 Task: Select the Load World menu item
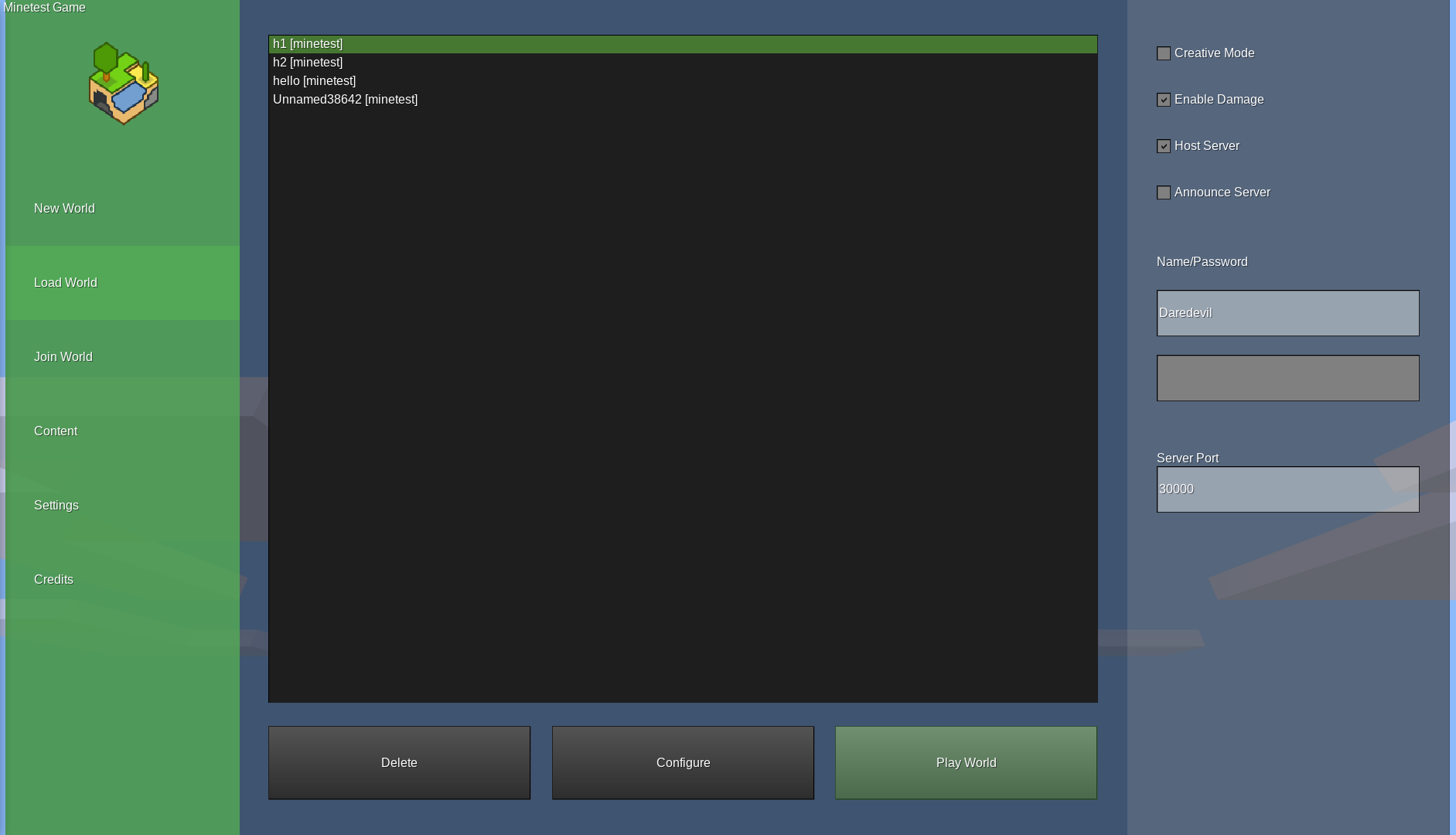[x=123, y=283]
